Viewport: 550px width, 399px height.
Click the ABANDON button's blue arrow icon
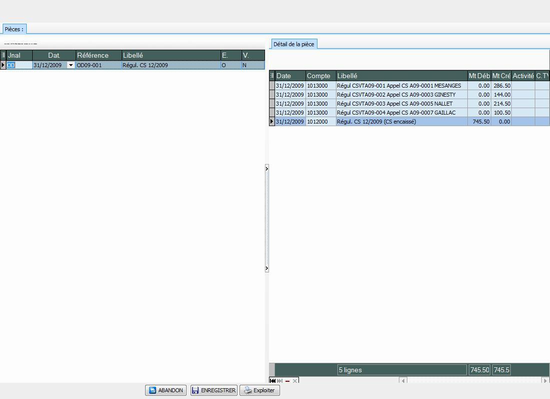point(153,390)
